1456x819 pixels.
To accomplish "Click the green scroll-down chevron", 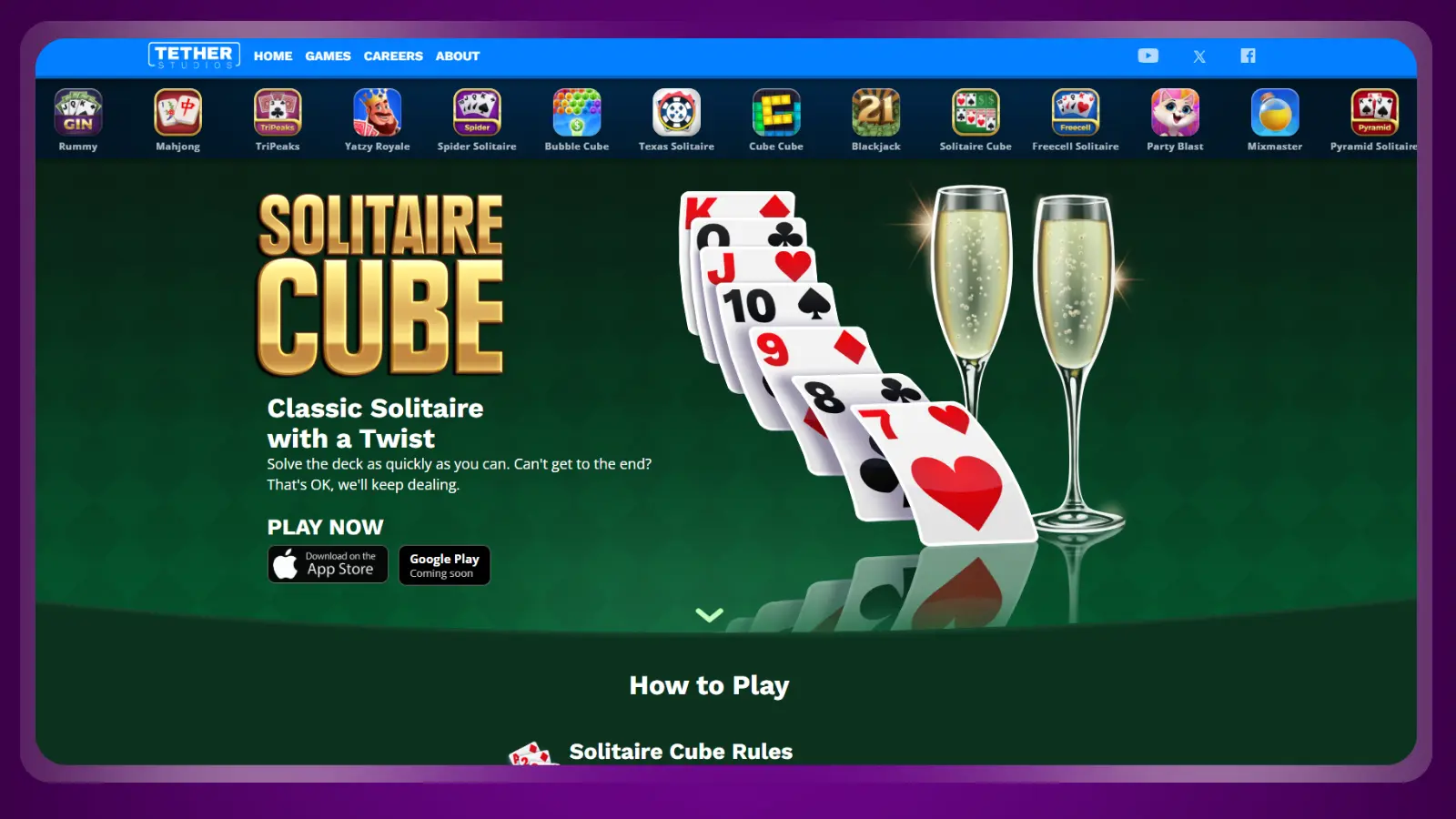I will tap(710, 615).
